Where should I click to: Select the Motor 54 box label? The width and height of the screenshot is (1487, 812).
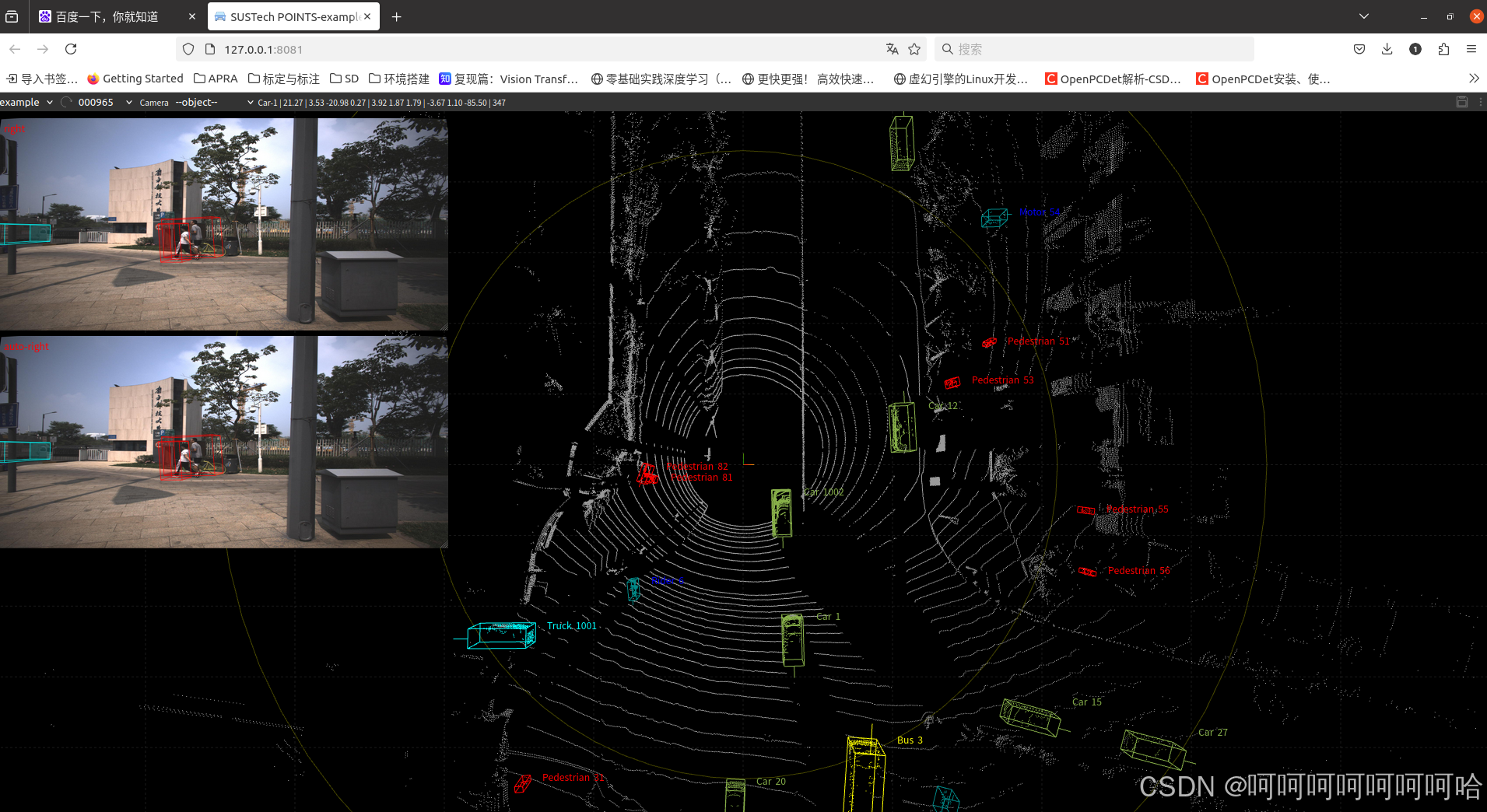pyautogui.click(x=1040, y=212)
